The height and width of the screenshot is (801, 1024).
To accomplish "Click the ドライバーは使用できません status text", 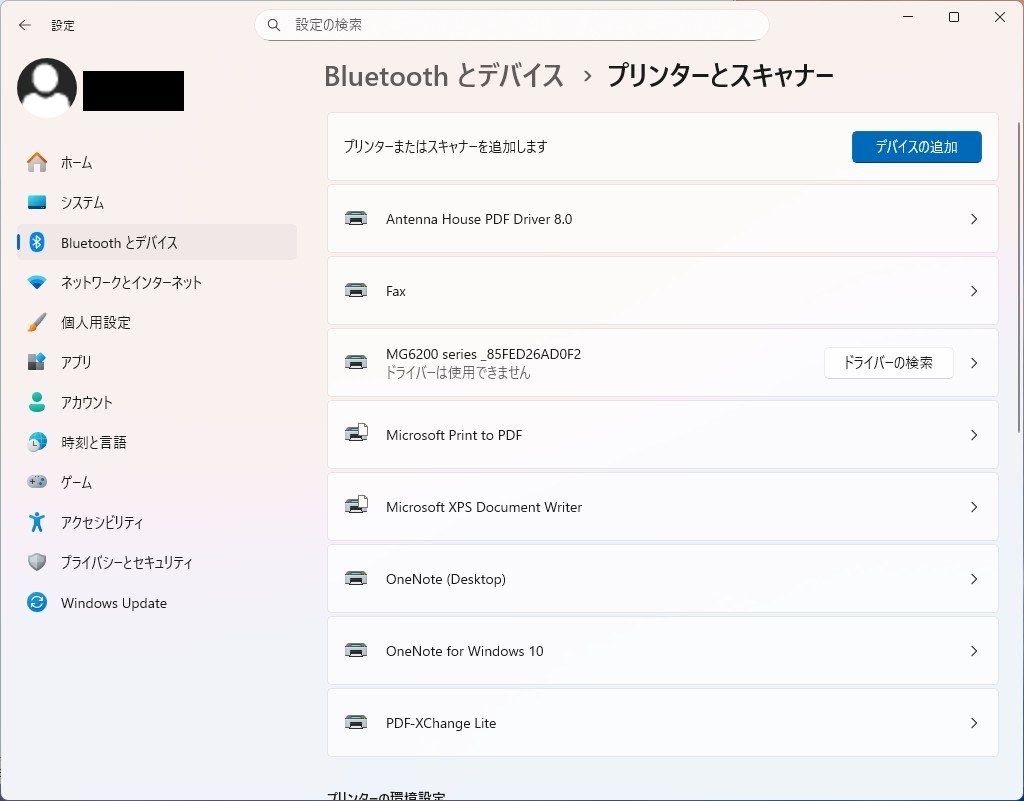I will [458, 373].
